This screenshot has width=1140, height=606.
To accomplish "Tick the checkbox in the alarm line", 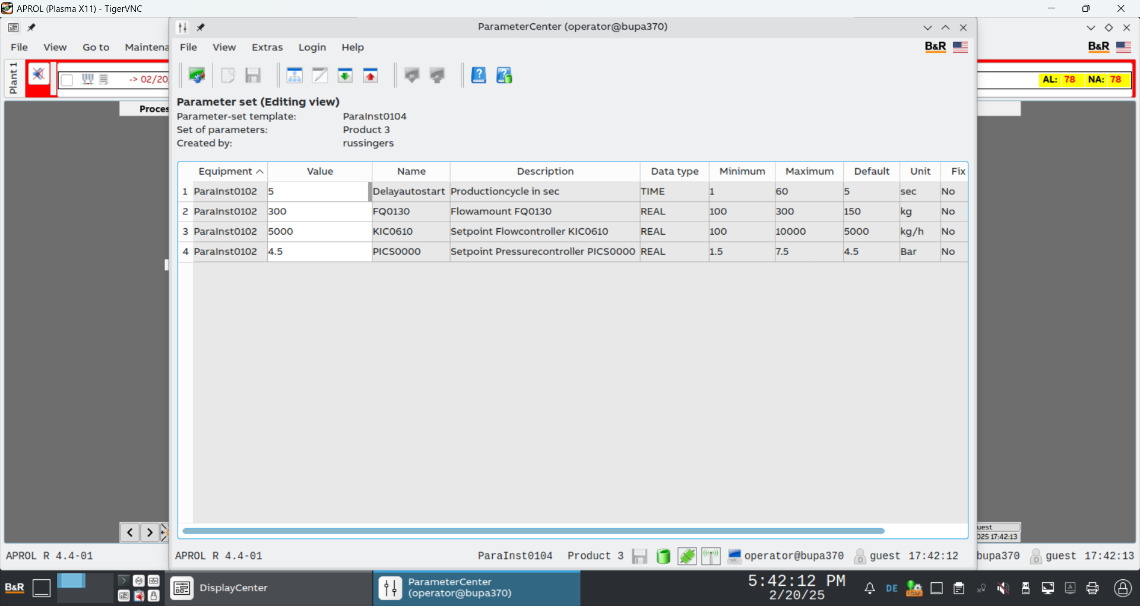I will (67, 80).
